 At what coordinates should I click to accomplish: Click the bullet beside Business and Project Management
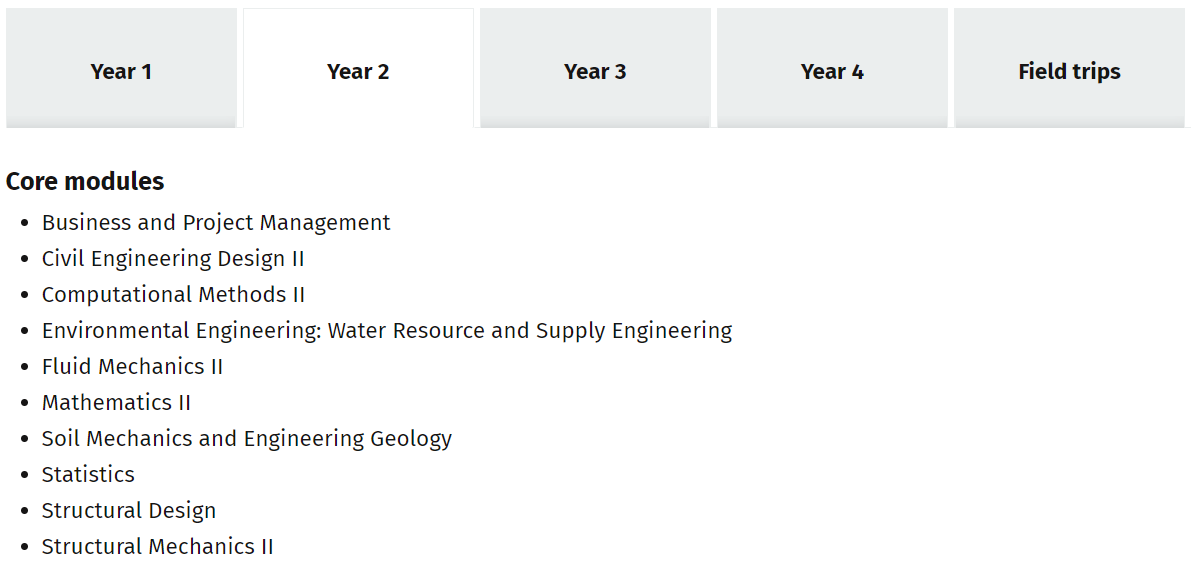tap(25, 224)
